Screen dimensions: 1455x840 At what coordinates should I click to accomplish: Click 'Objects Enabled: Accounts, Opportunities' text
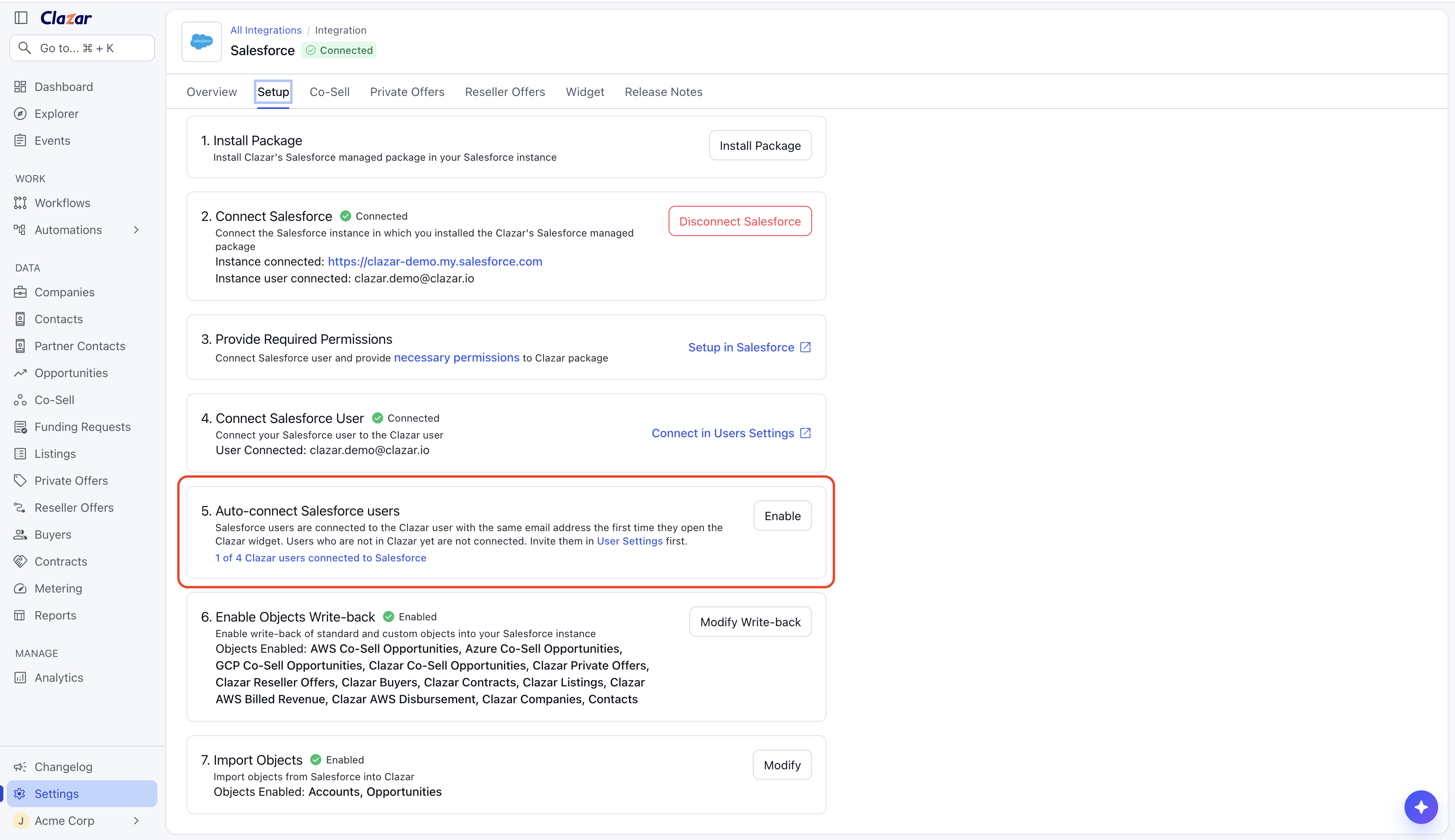(x=327, y=792)
